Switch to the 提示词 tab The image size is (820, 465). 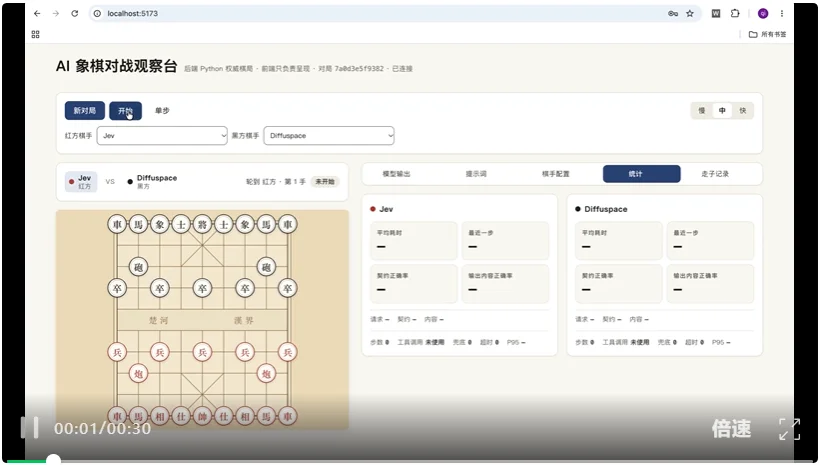(x=476, y=174)
